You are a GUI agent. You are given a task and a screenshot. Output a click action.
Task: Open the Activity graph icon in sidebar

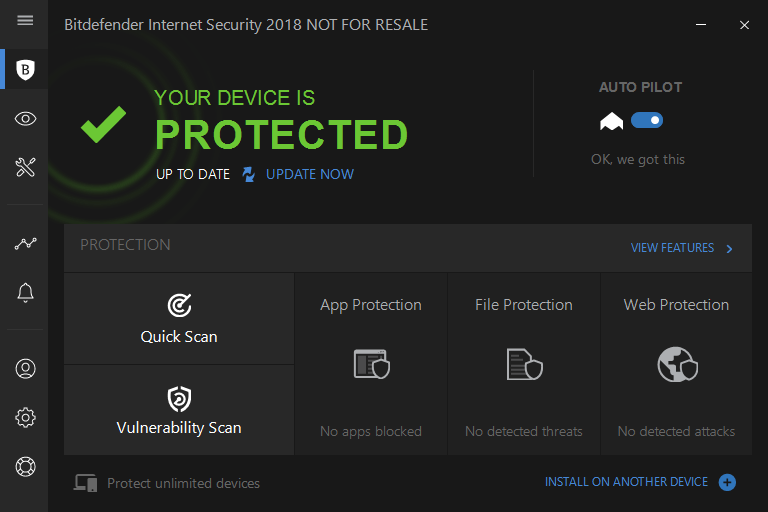(x=26, y=243)
